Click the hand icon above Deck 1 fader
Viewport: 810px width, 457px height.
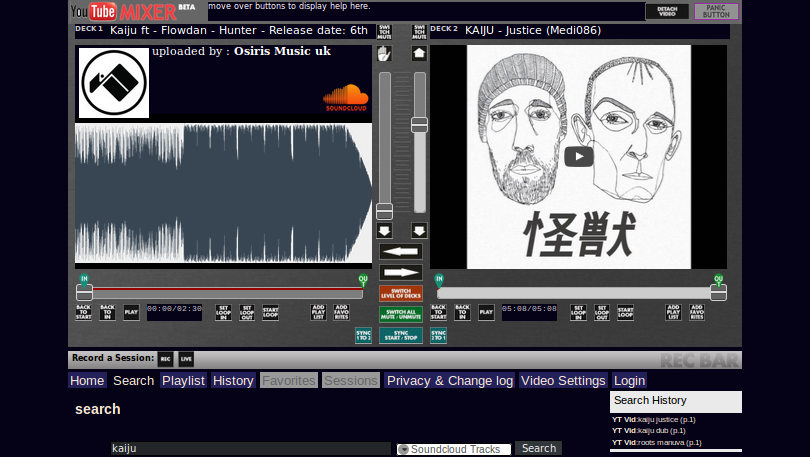point(384,53)
